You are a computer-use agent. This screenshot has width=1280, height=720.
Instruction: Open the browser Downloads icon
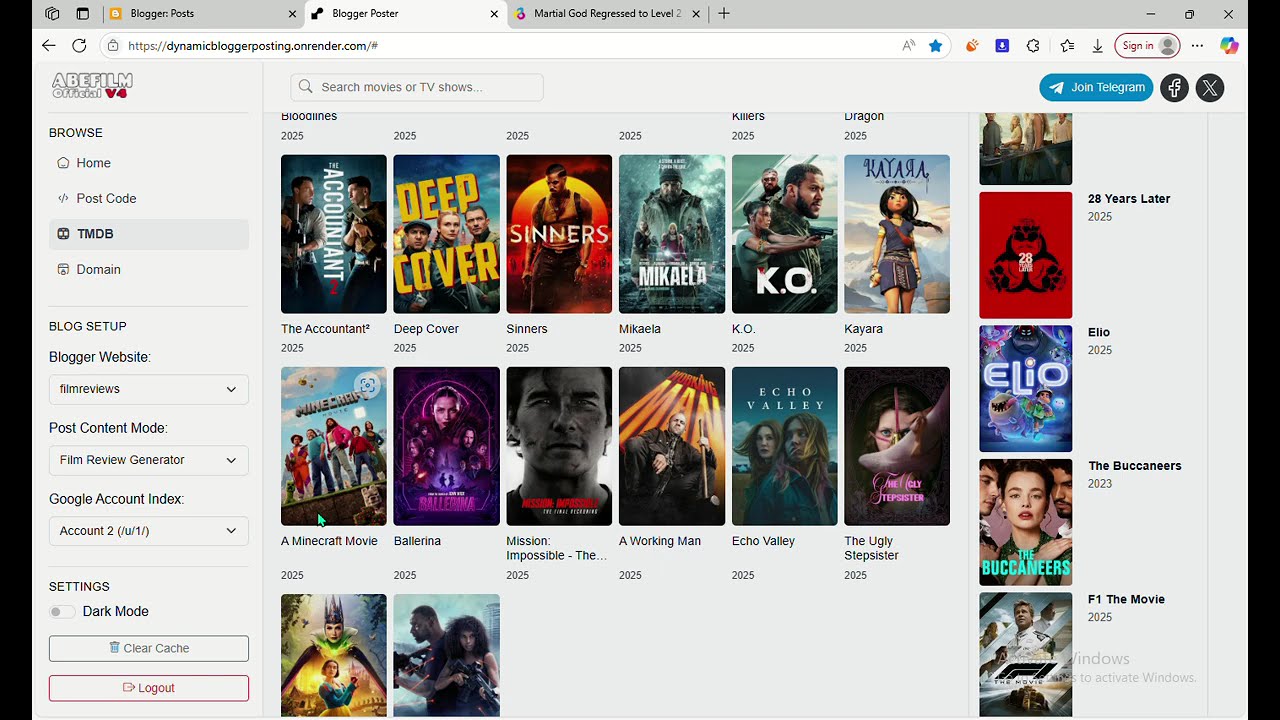(1097, 45)
